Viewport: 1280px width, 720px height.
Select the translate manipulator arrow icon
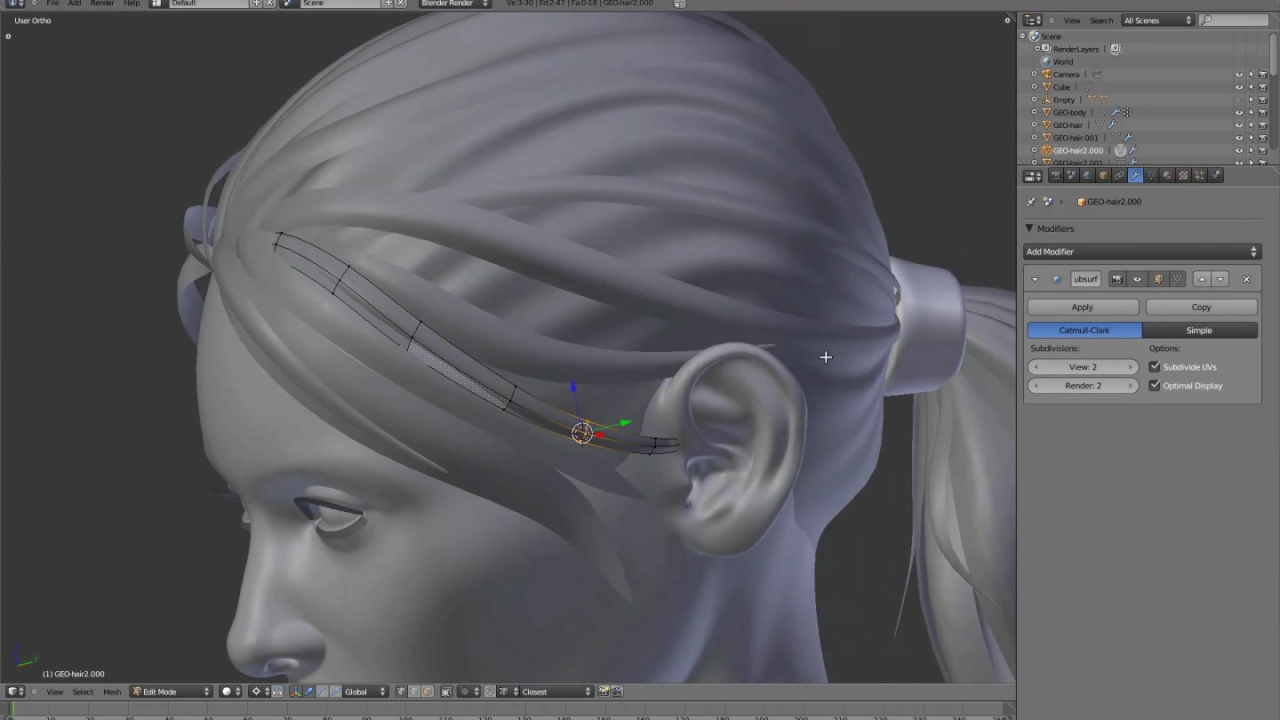pos(308,691)
